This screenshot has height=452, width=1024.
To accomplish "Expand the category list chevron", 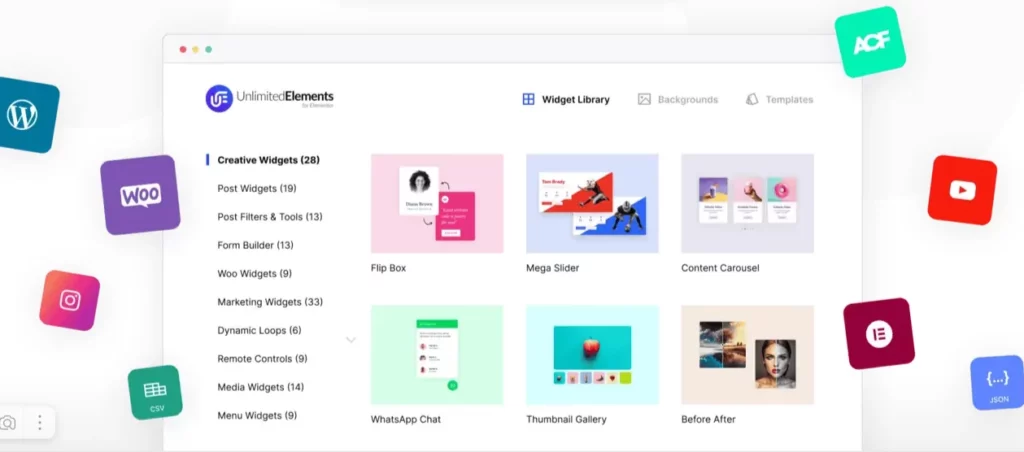I will tap(351, 340).
